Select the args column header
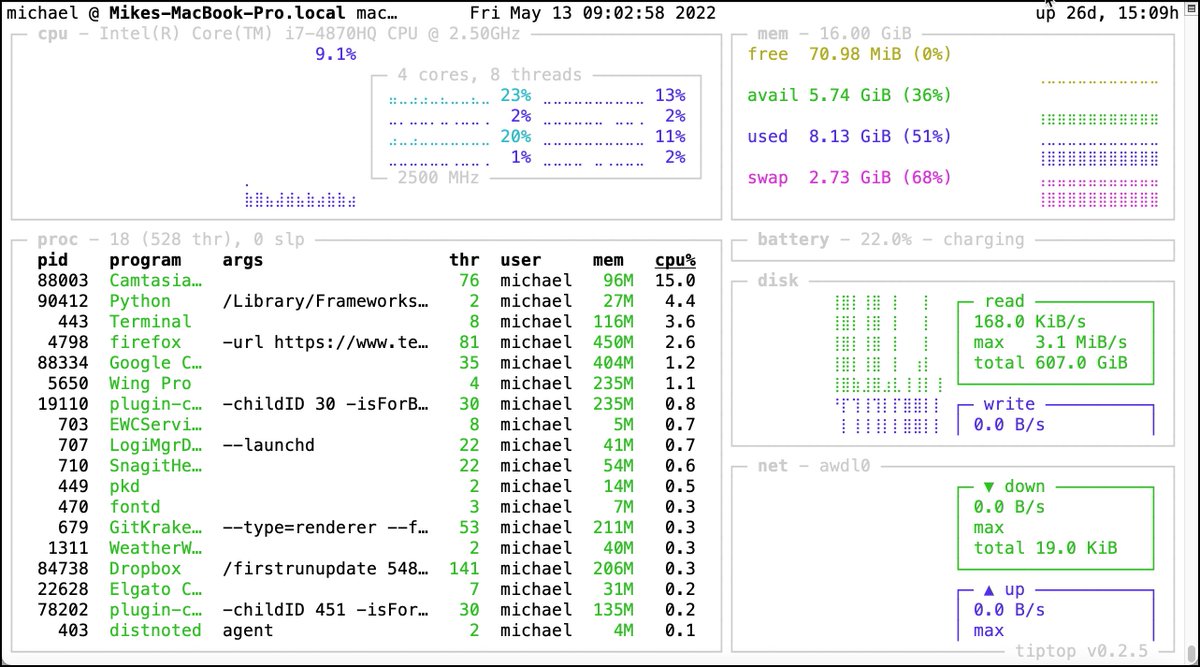1200x667 pixels. [x=243, y=260]
